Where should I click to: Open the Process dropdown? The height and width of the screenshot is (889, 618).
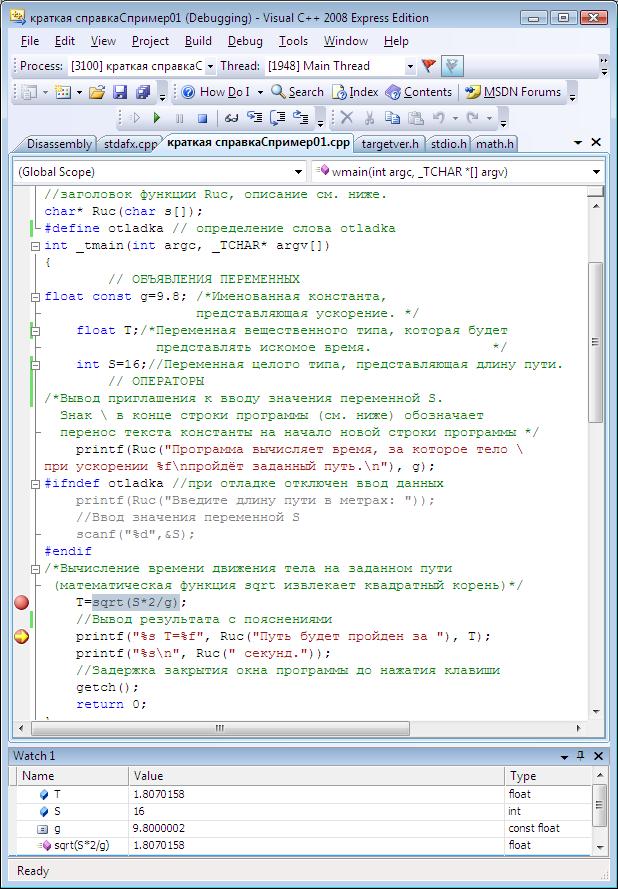[210, 66]
